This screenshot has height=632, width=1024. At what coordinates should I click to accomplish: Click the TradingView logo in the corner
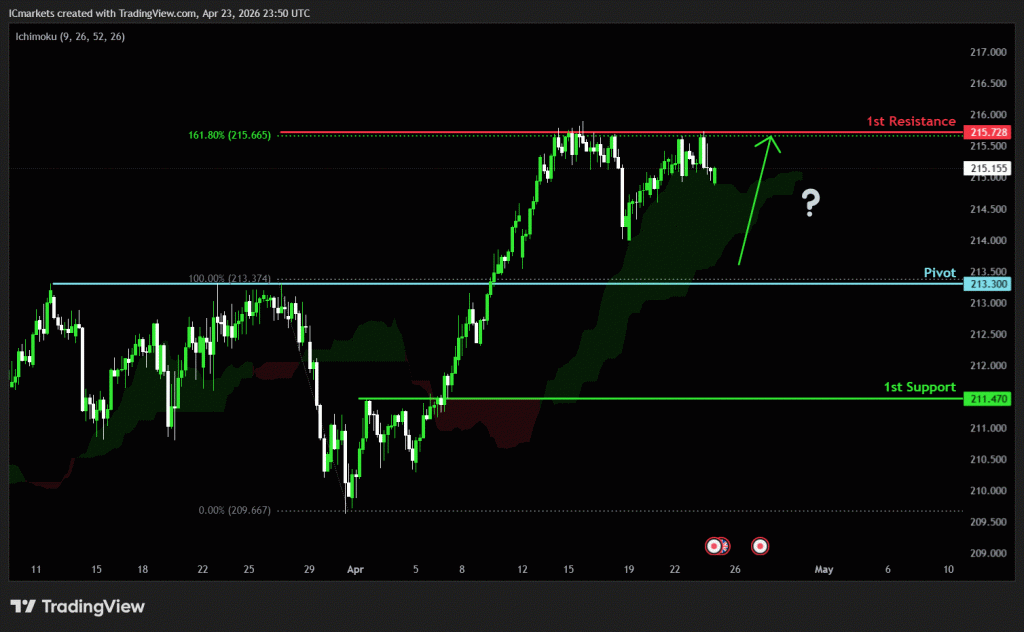click(x=78, y=606)
